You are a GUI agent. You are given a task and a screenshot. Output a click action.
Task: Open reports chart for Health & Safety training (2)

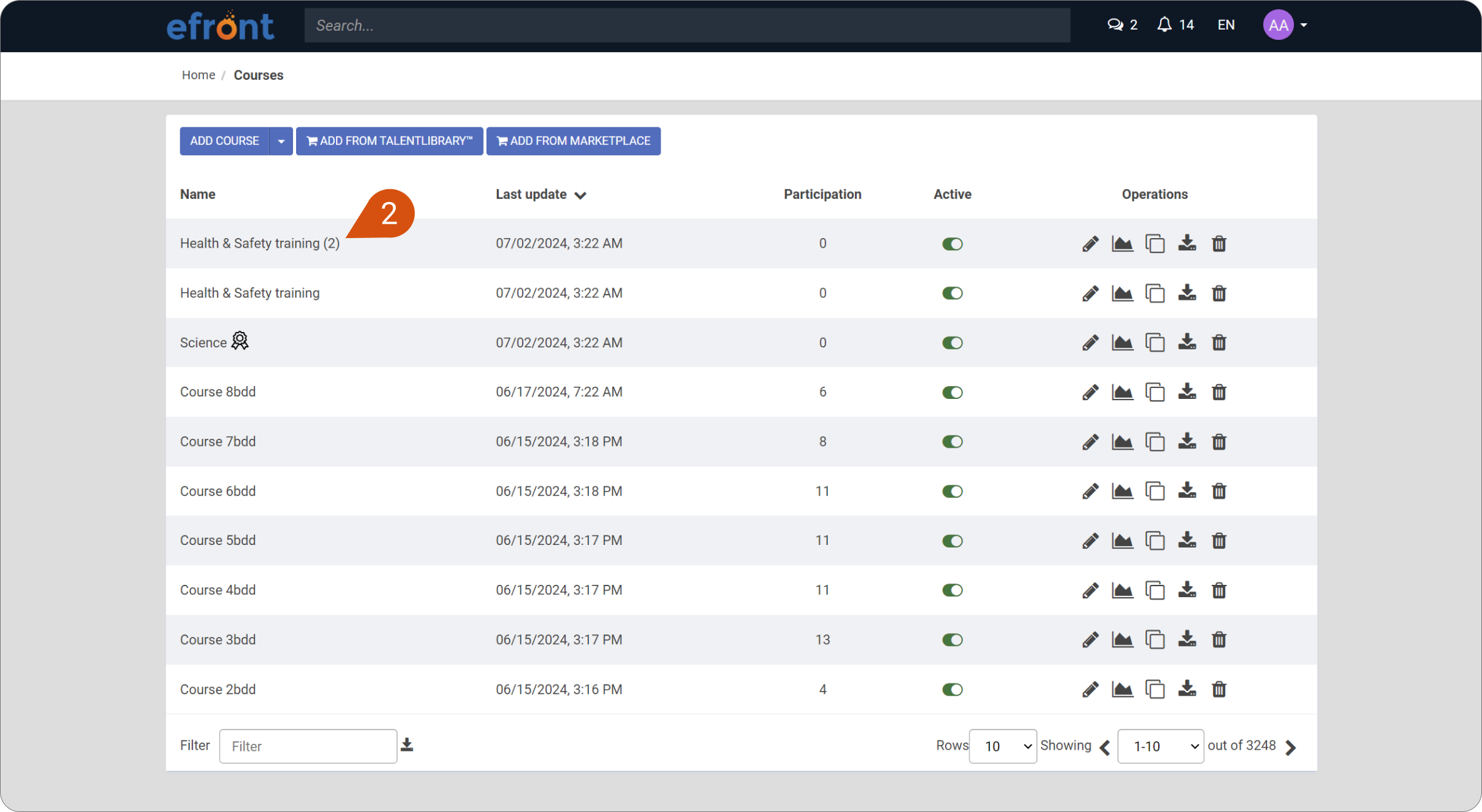point(1122,244)
